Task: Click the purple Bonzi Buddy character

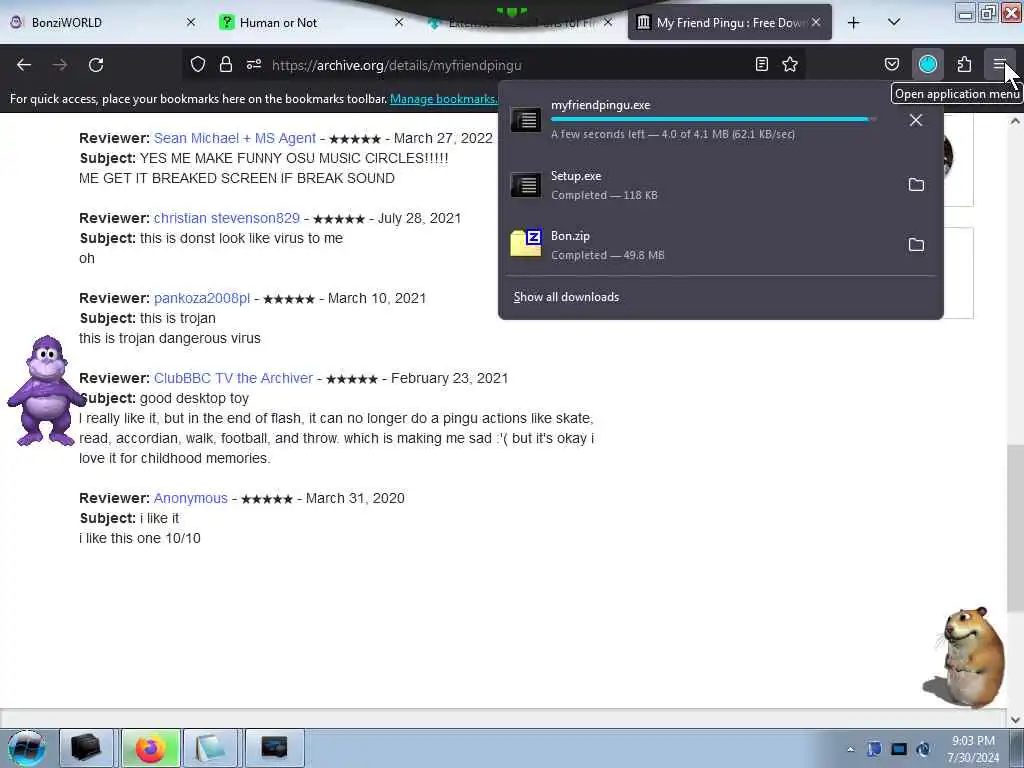Action: [44, 391]
